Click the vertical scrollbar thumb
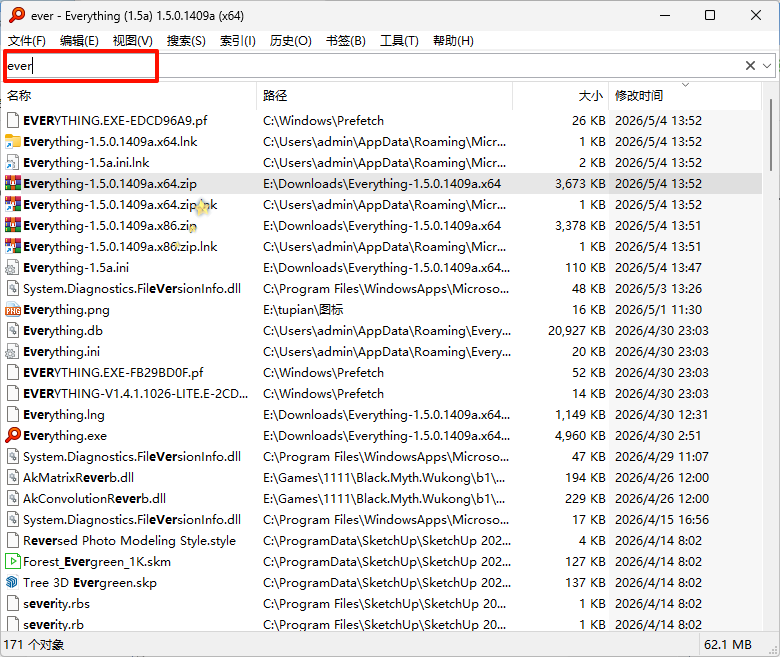 pyautogui.click(x=771, y=134)
